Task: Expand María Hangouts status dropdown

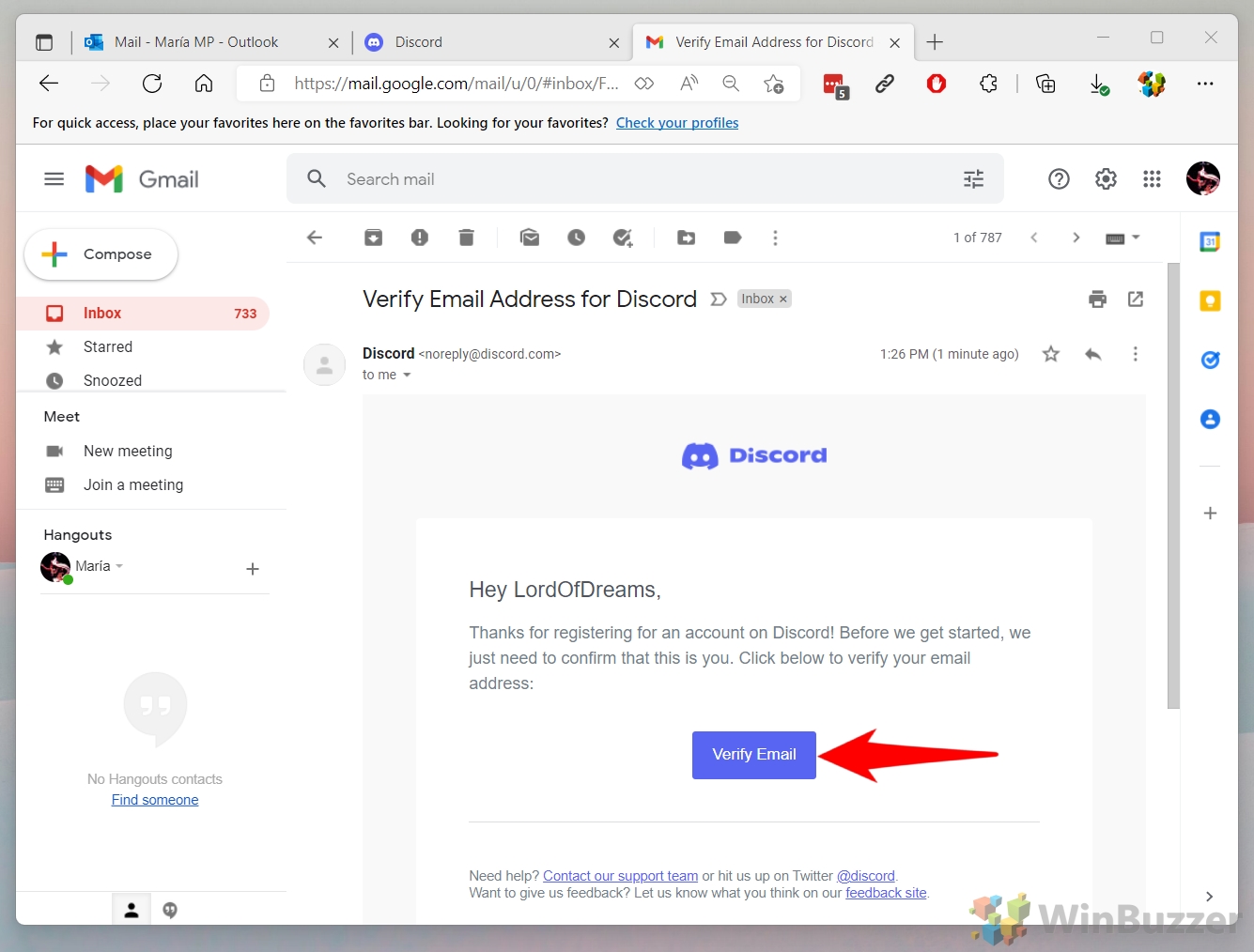Action: point(119,566)
